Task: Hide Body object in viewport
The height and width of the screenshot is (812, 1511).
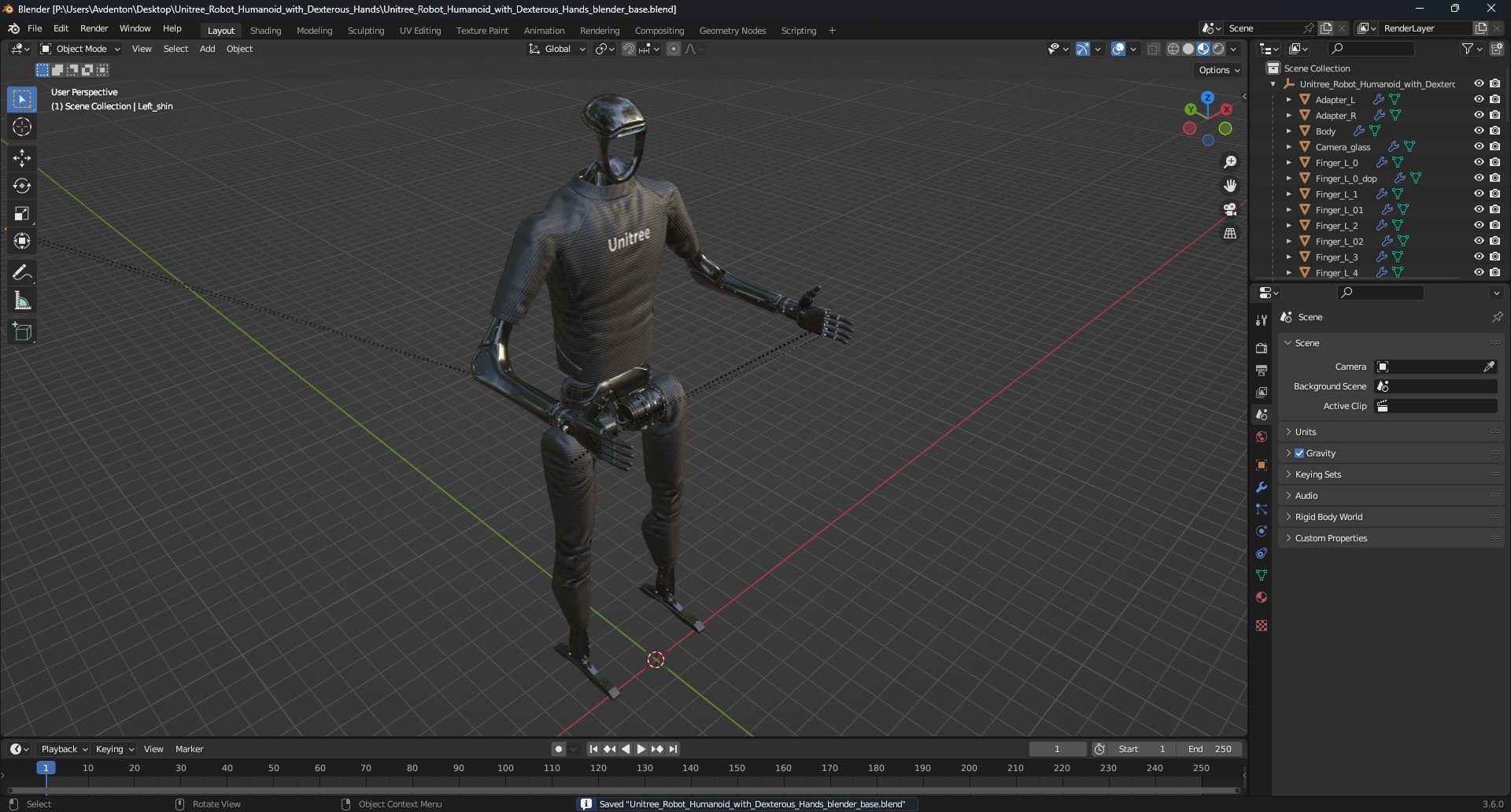Action: (1479, 131)
